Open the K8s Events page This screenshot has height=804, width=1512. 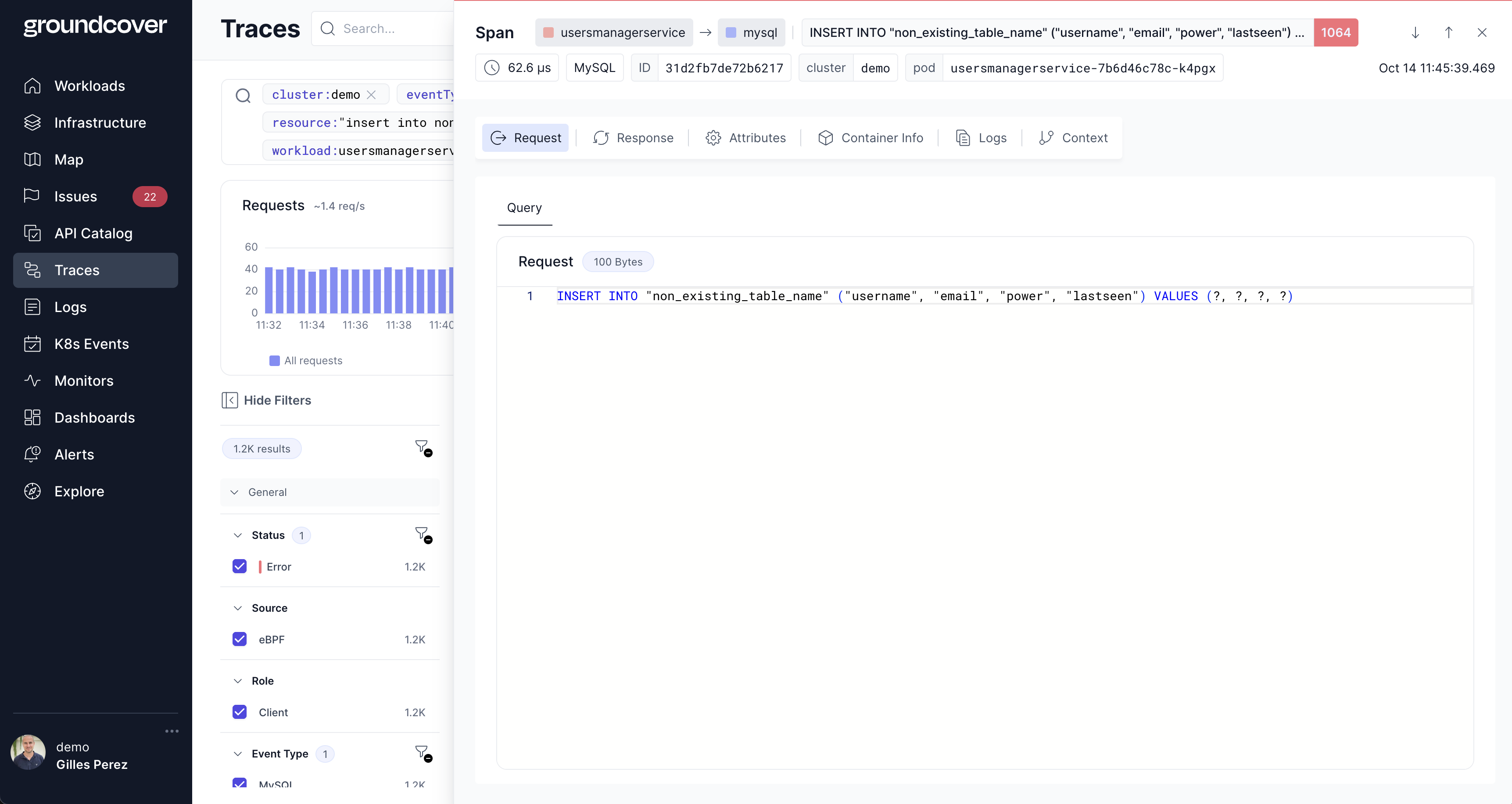tap(91, 344)
